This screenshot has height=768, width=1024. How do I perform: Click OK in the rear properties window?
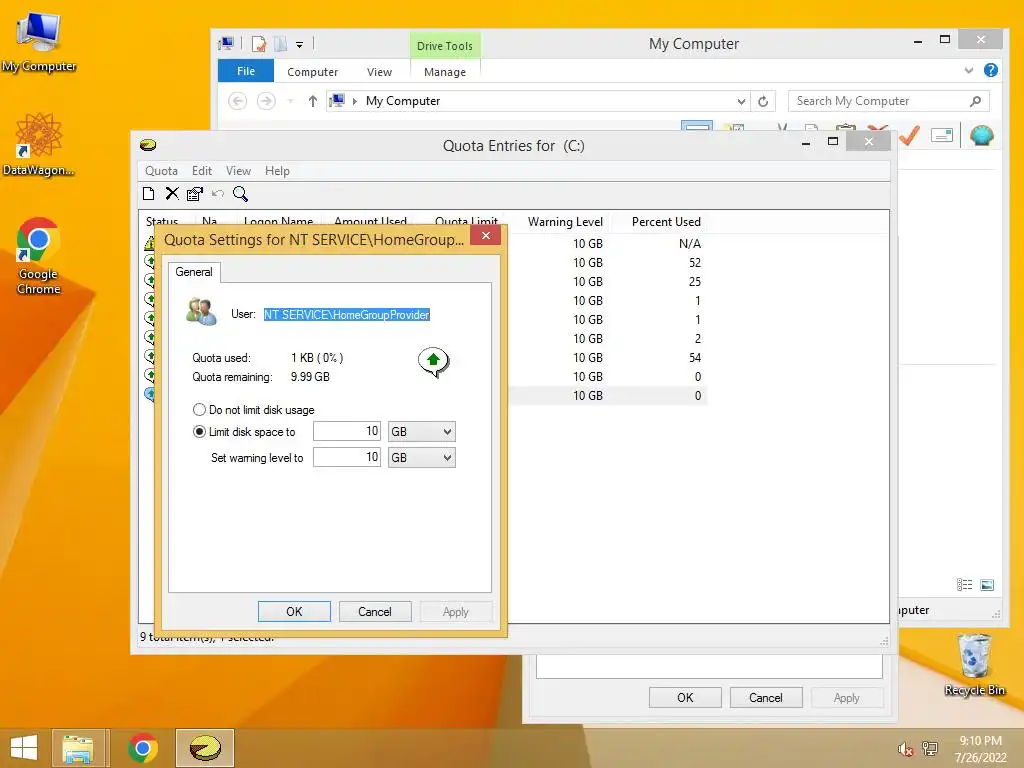[685, 697]
